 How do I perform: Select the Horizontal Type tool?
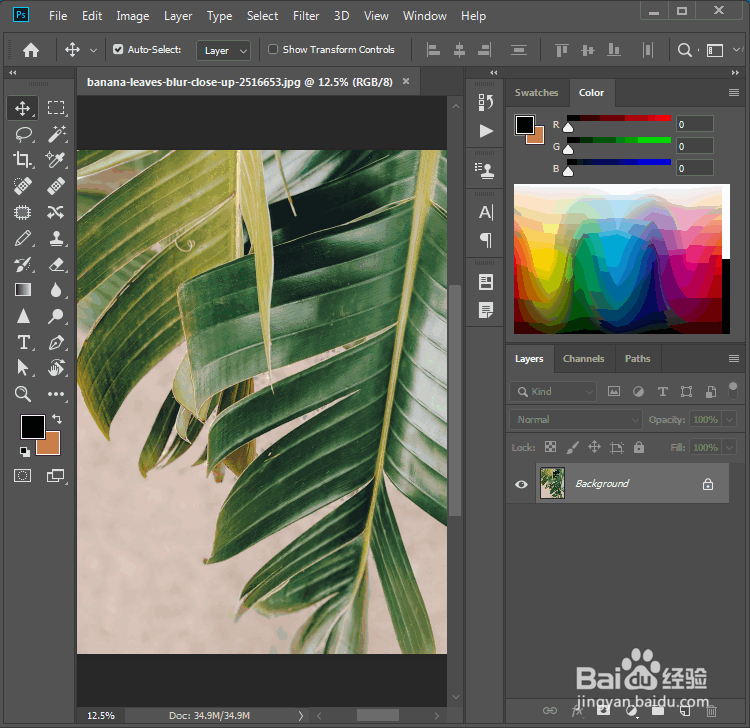tap(23, 342)
